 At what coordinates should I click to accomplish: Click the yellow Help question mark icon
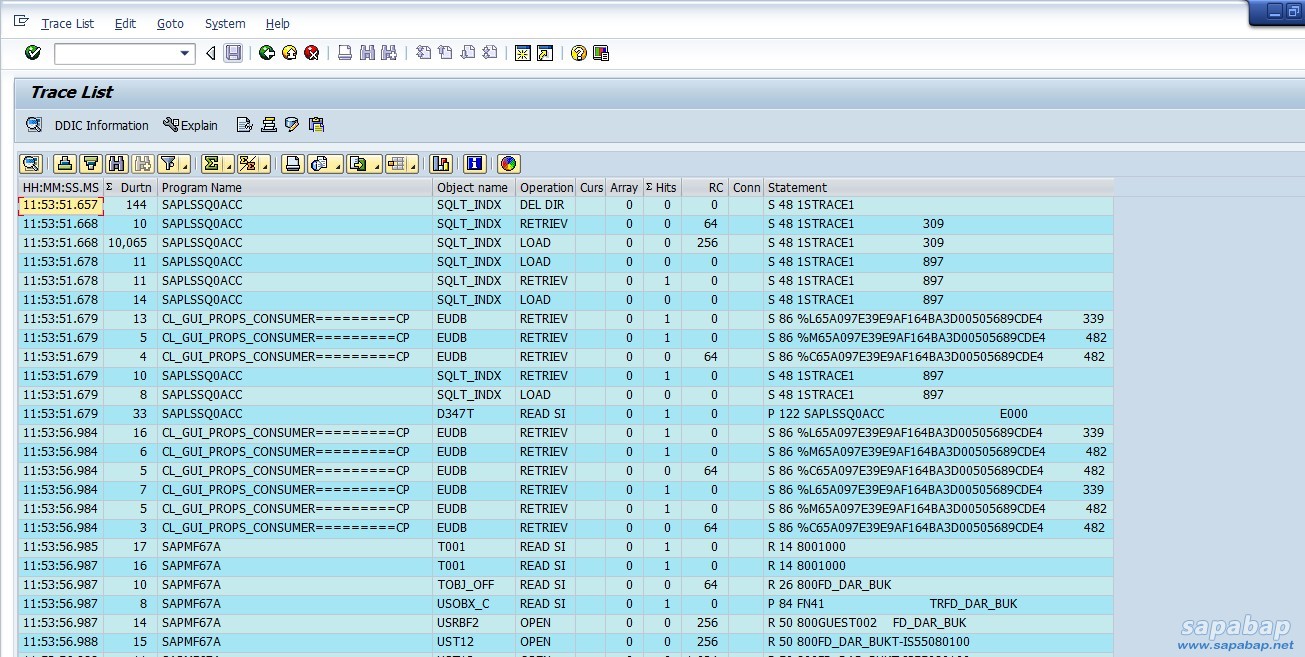click(x=578, y=53)
